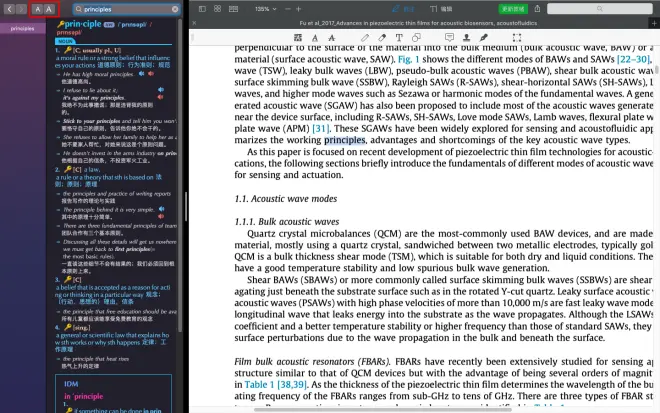
Task: Select the shapes tool
Action: pos(416,38)
